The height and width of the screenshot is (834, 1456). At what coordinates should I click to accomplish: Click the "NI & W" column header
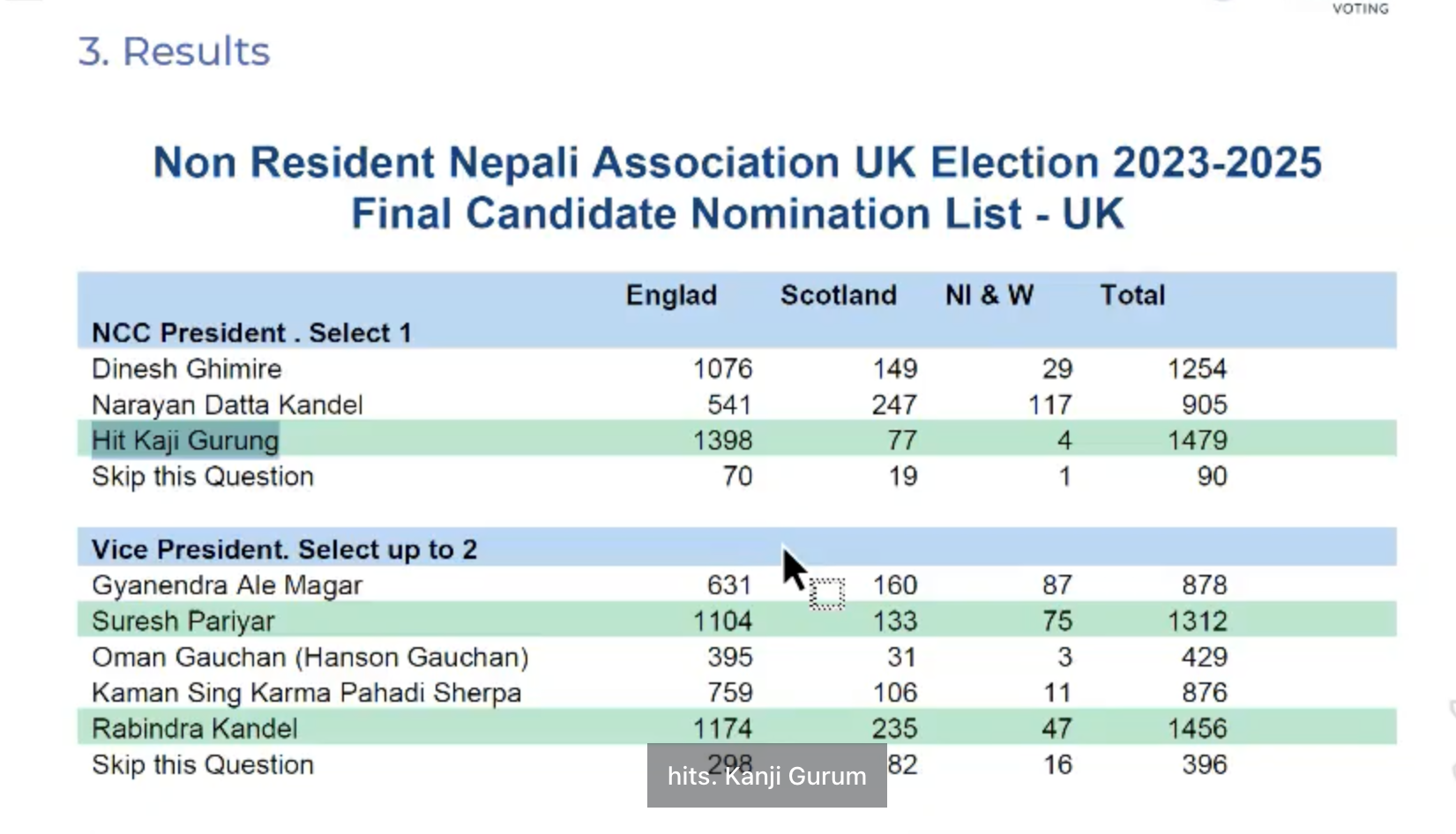(989, 295)
